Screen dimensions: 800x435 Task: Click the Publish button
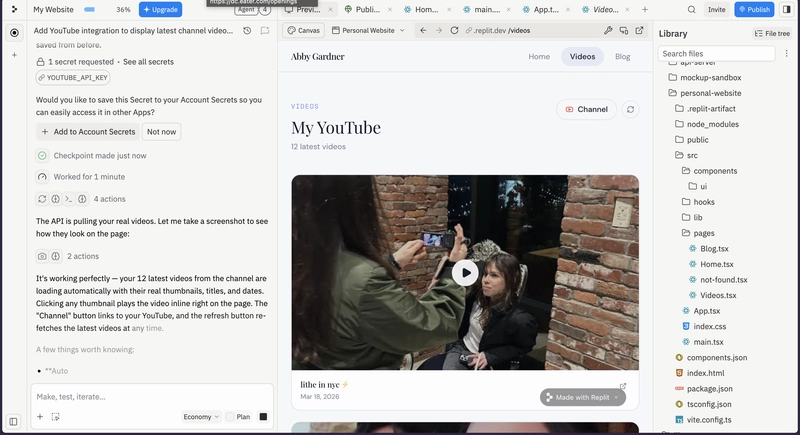point(754,9)
